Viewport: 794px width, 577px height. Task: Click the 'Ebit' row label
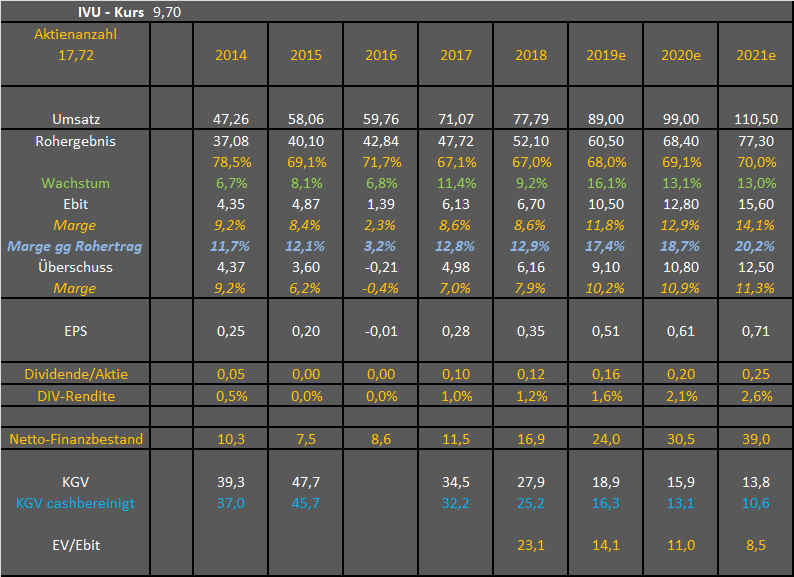pos(75,204)
